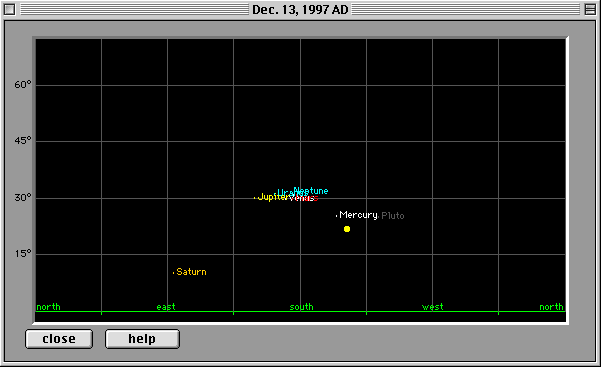Open the help button
601x367 pixels.
pos(142,339)
